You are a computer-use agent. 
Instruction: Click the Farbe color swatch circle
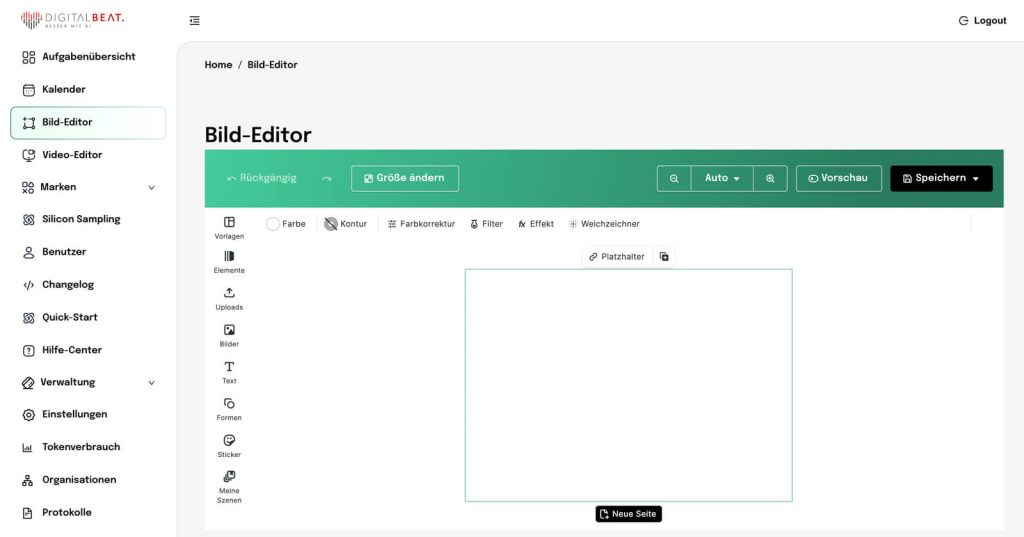273,224
